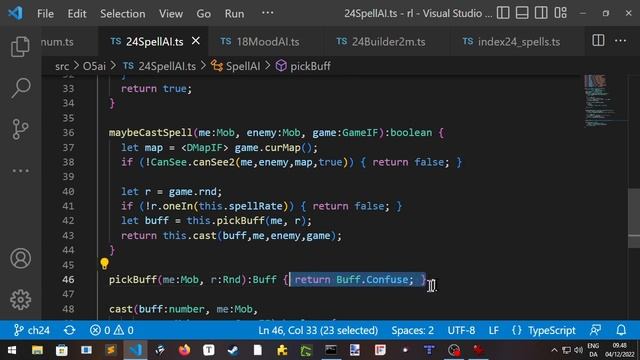Click Ln 46, Col 33 cursor position
The image size is (640, 360).
tap(318, 330)
